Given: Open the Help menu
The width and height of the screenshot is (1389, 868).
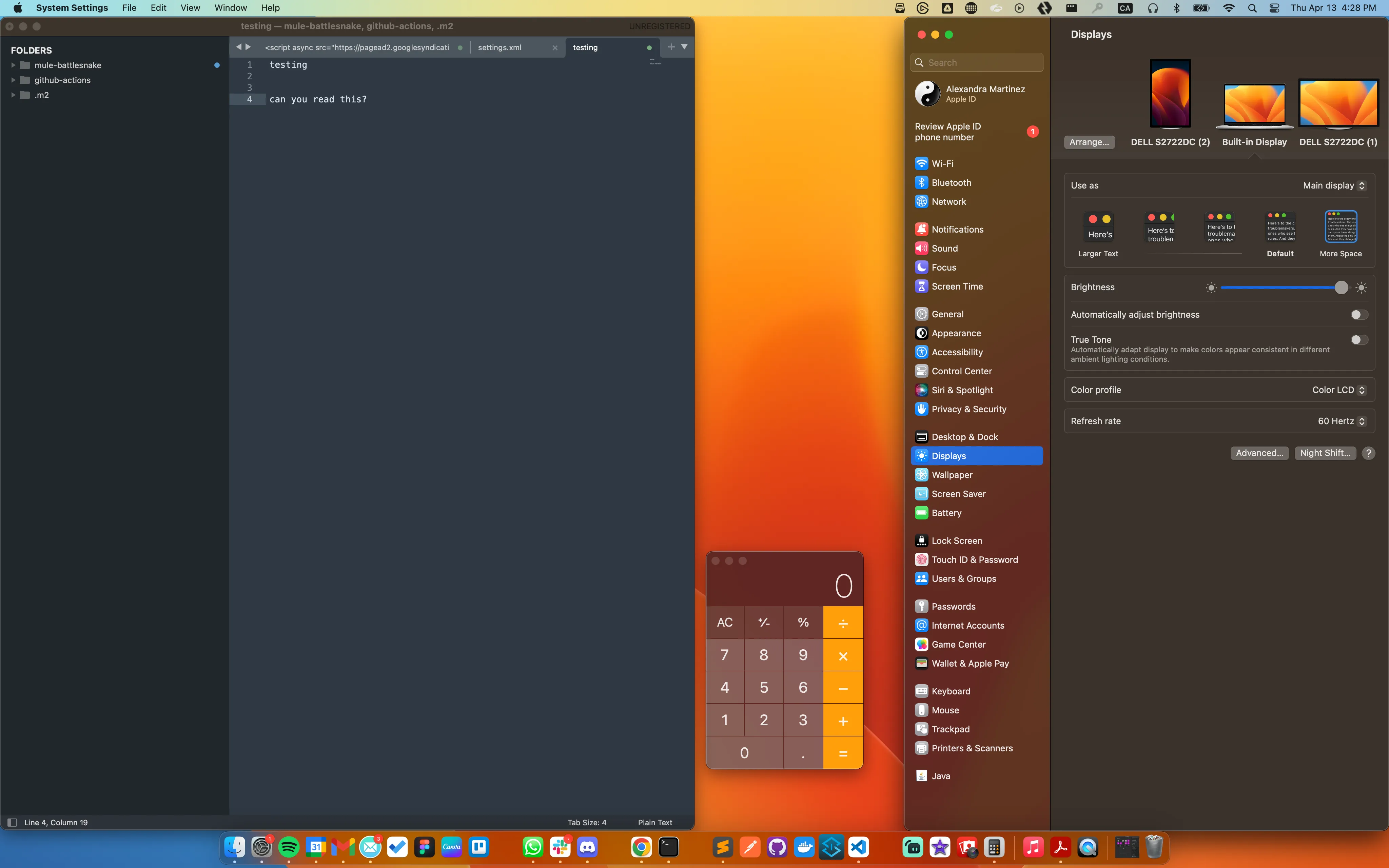Looking at the screenshot, I should [x=270, y=8].
